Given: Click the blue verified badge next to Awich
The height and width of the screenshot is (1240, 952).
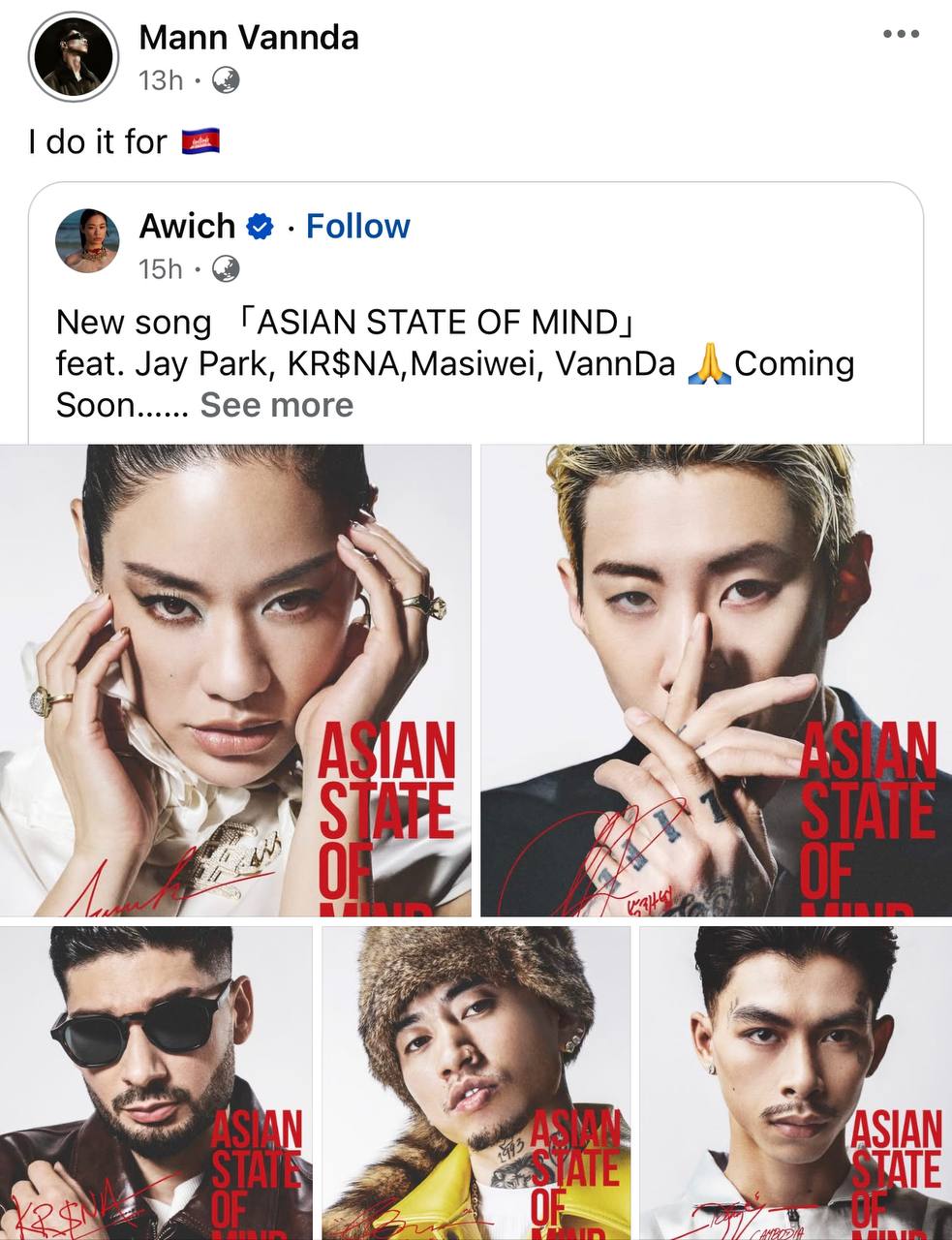Looking at the screenshot, I should pyautogui.click(x=261, y=228).
